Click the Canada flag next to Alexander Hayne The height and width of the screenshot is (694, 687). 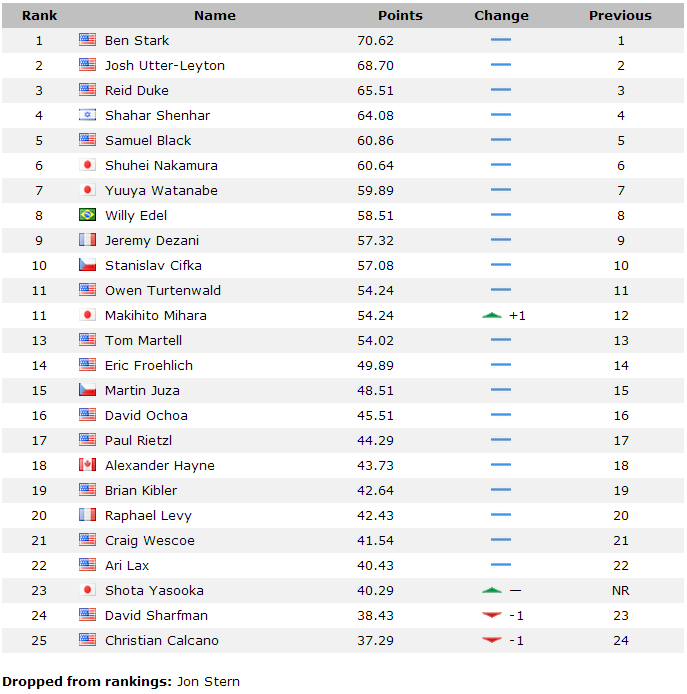(x=87, y=465)
